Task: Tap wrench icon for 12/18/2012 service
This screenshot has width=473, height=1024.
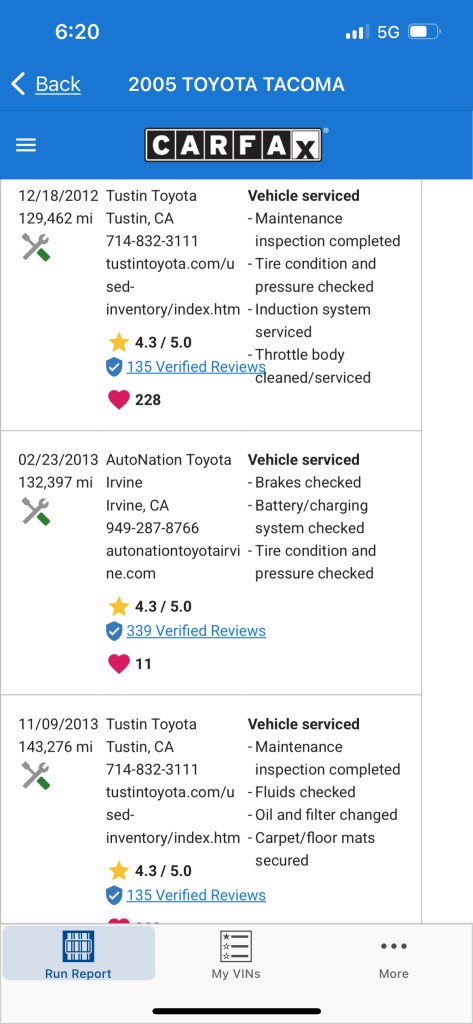Action: coord(36,248)
